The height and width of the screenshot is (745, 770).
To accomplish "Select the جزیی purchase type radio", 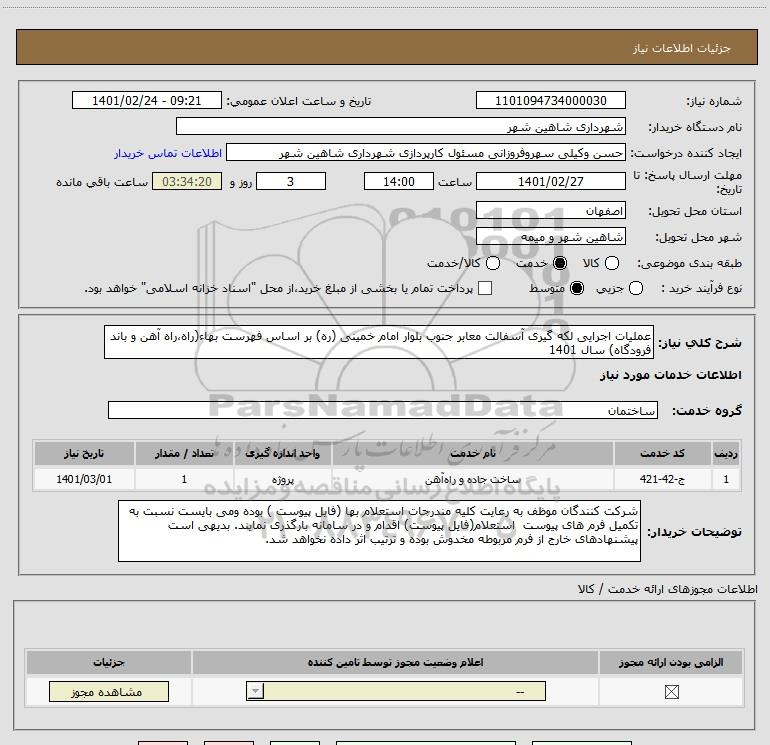I will coord(636,288).
